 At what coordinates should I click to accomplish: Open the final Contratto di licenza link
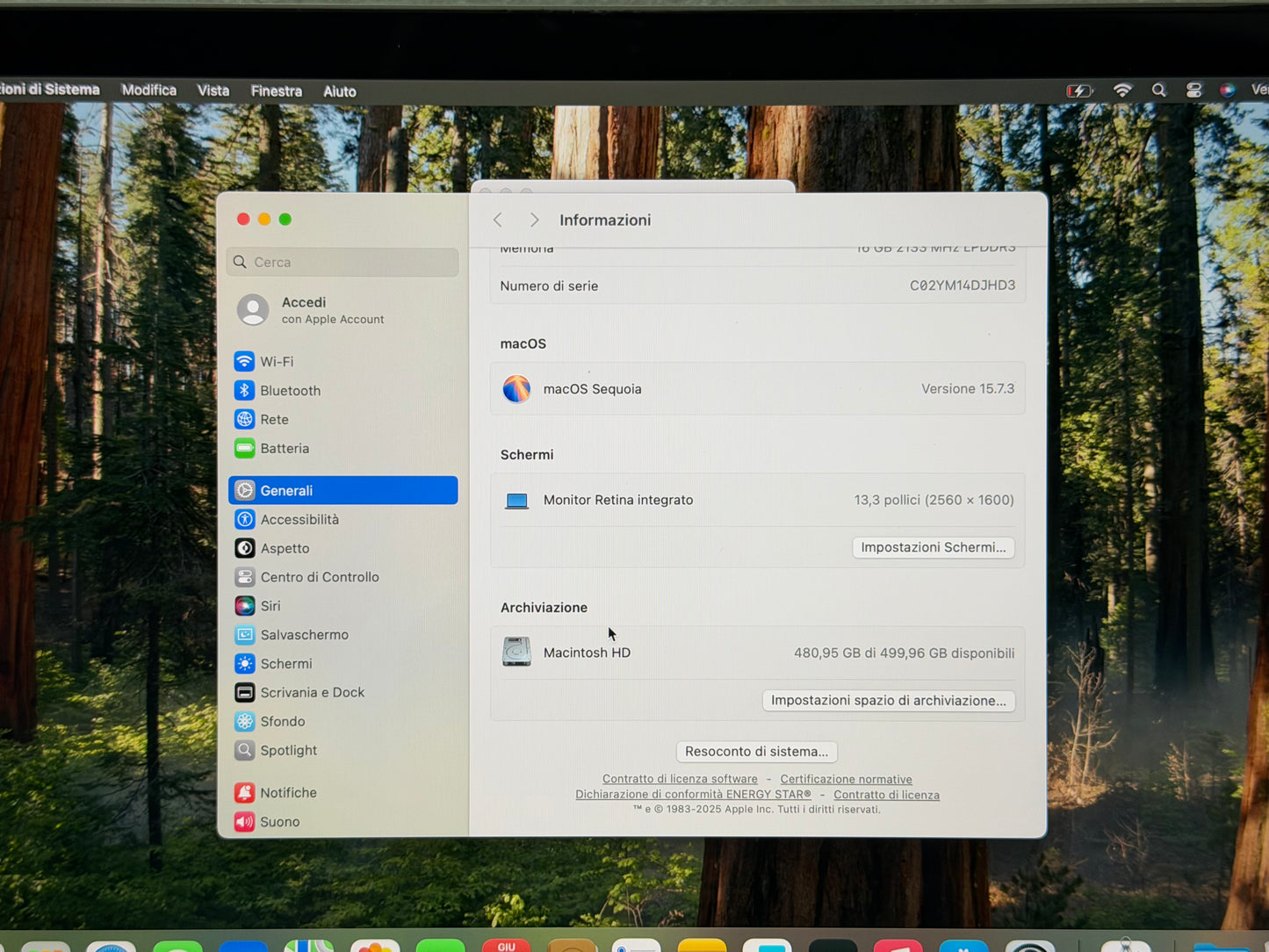[x=886, y=795]
